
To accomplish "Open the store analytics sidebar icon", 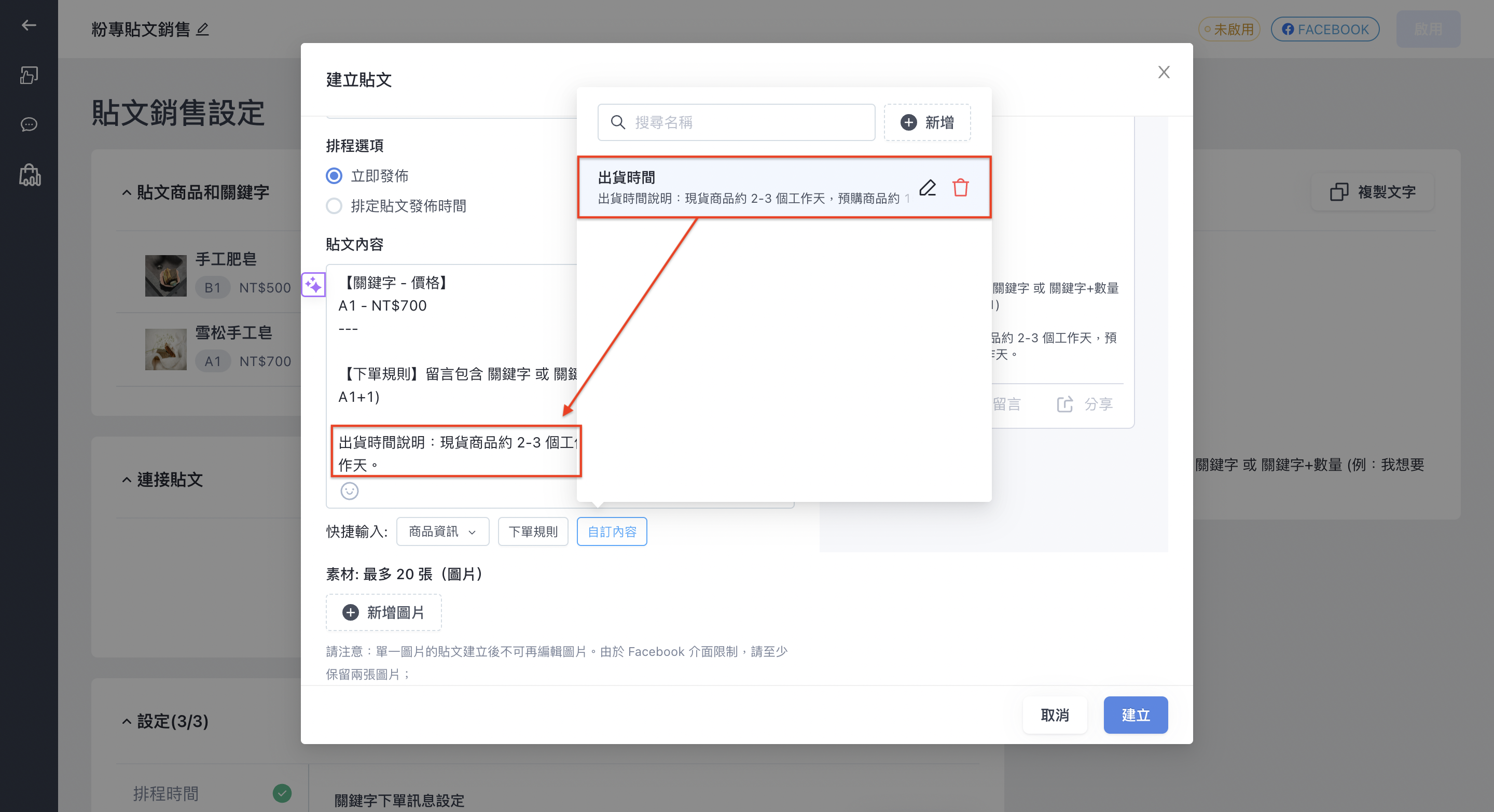I will click(x=30, y=174).
